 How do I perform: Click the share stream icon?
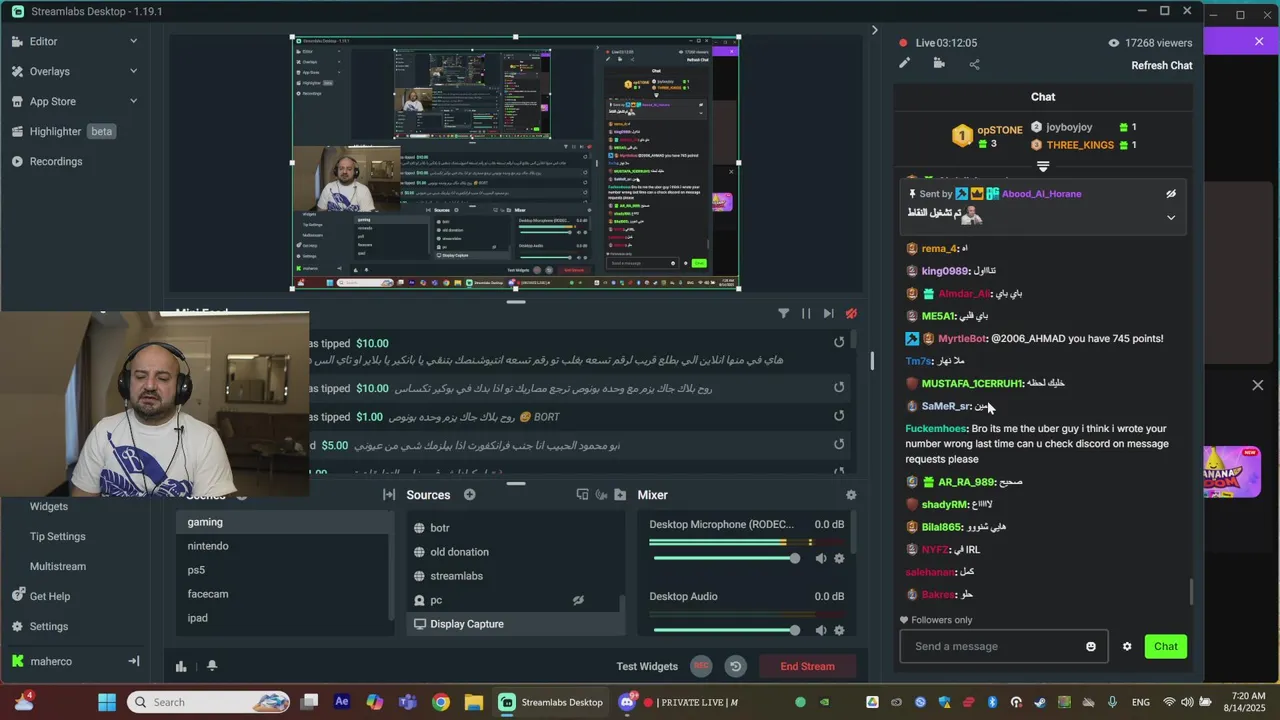pyautogui.click(x=974, y=64)
